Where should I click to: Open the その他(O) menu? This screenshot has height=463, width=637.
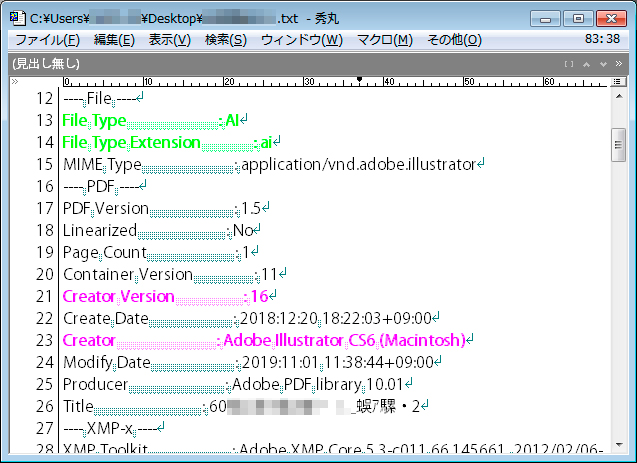point(454,40)
